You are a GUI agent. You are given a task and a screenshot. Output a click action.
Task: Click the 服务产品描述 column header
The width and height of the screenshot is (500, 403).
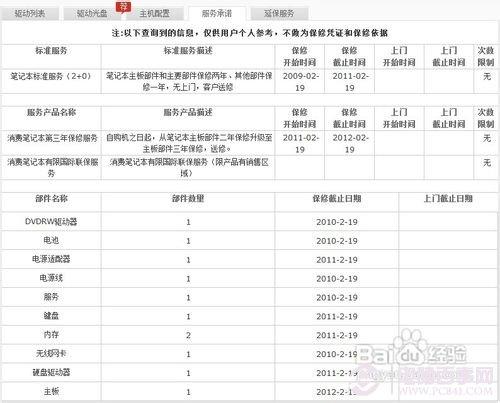[x=188, y=112]
